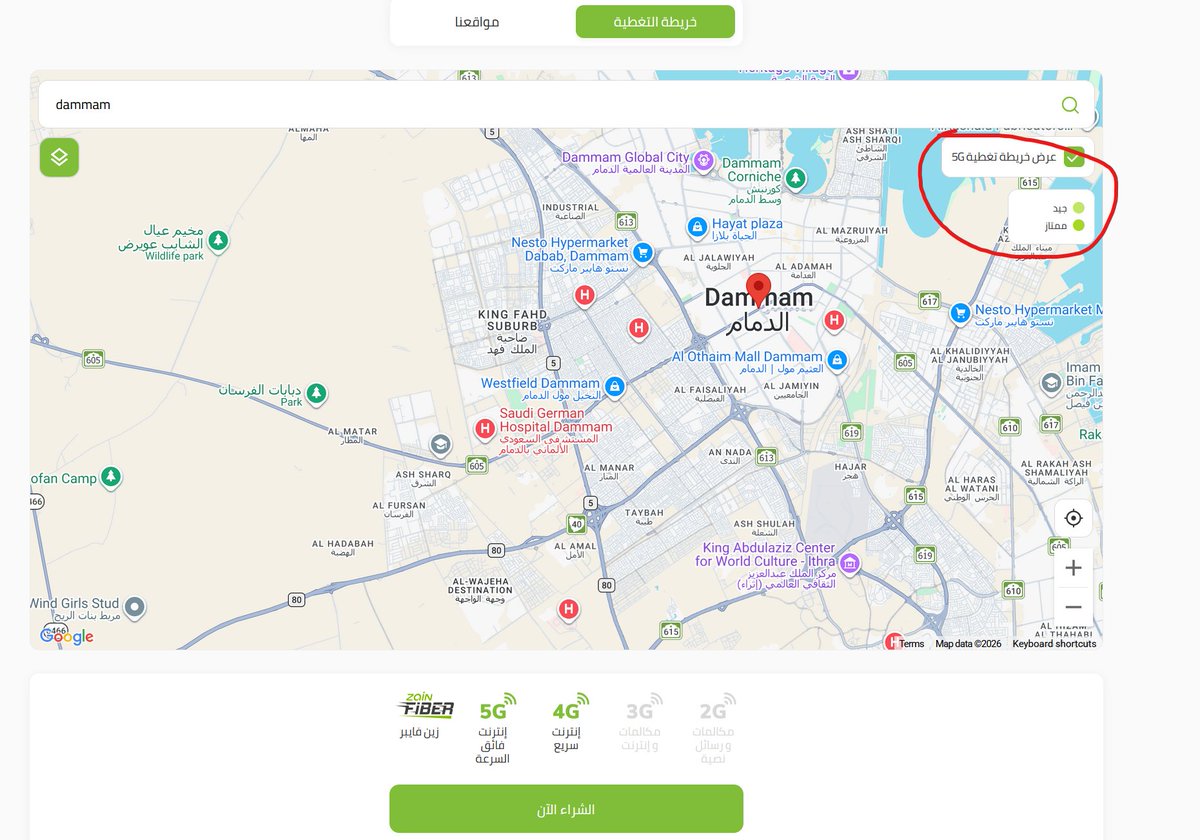Click the الشراء الآن purchase button
The height and width of the screenshot is (840, 1200).
pyautogui.click(x=566, y=809)
